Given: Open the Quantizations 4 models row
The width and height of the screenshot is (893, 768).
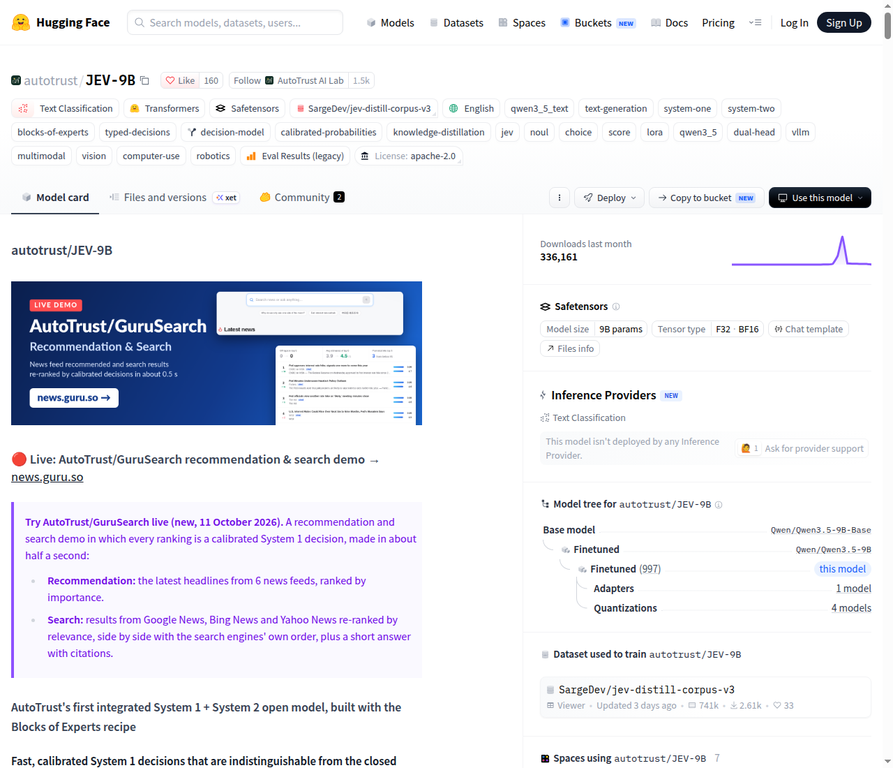Looking at the screenshot, I should pyautogui.click(x=732, y=608).
